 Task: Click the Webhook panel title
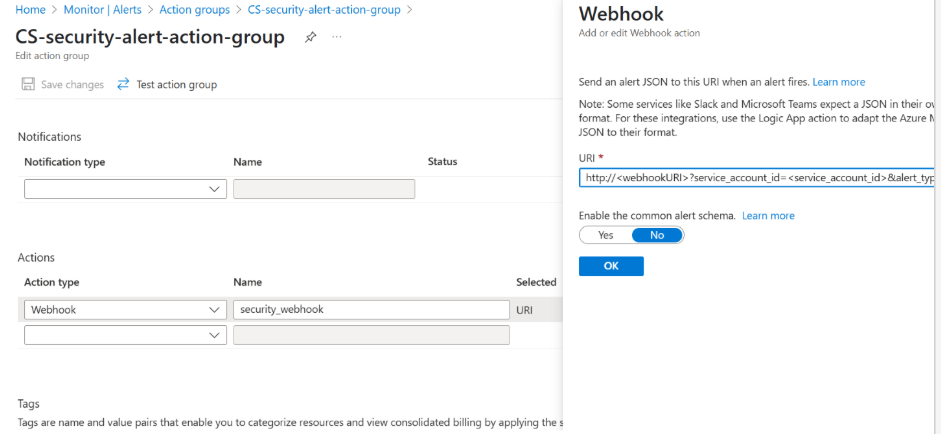click(x=621, y=14)
